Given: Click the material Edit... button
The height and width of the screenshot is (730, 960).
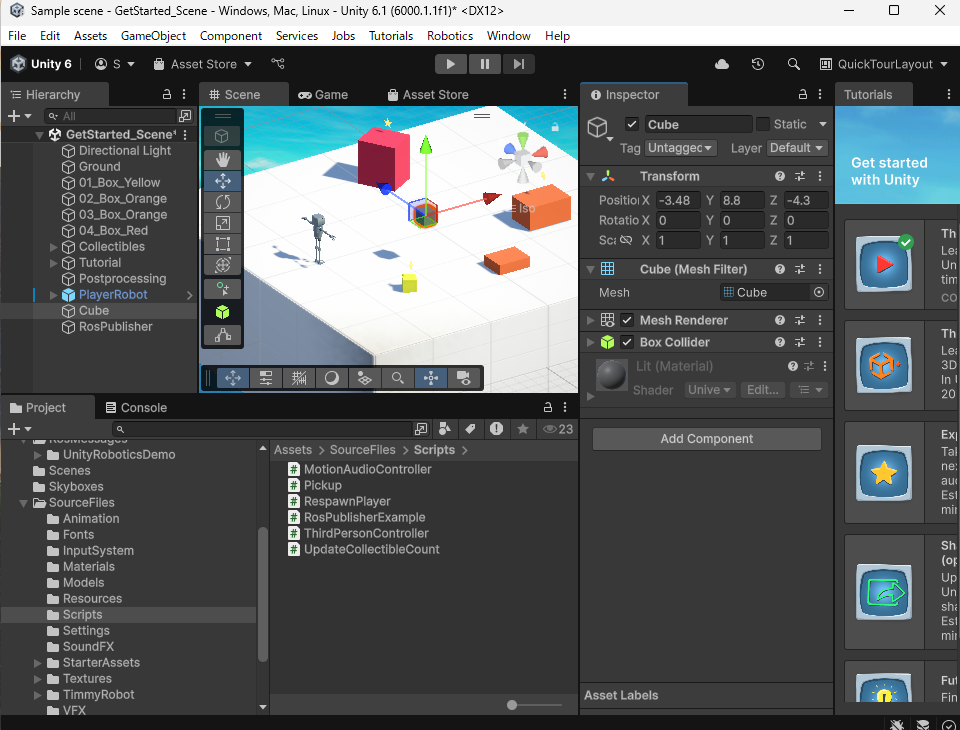Looking at the screenshot, I should pos(762,390).
